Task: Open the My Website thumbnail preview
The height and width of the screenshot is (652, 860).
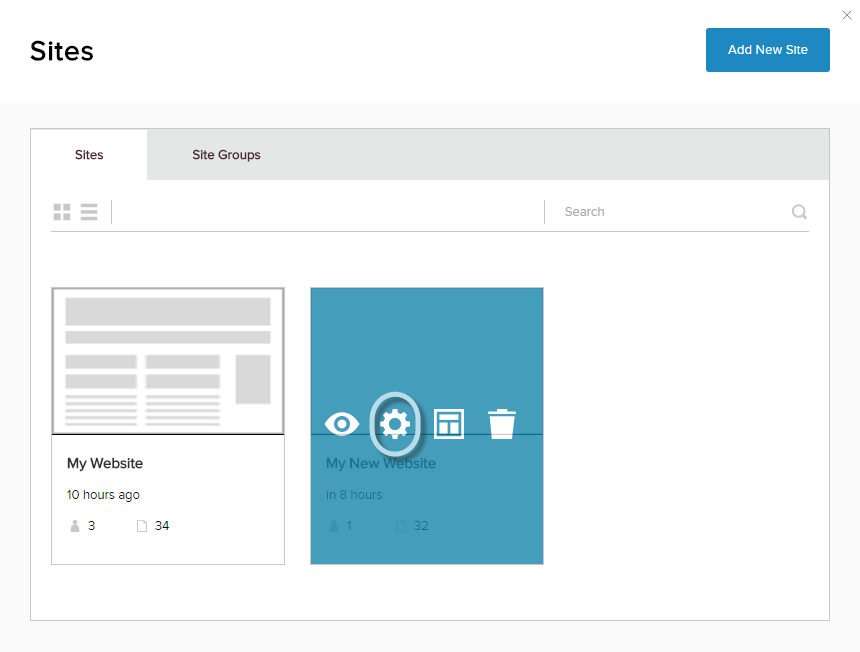Action: (x=168, y=361)
